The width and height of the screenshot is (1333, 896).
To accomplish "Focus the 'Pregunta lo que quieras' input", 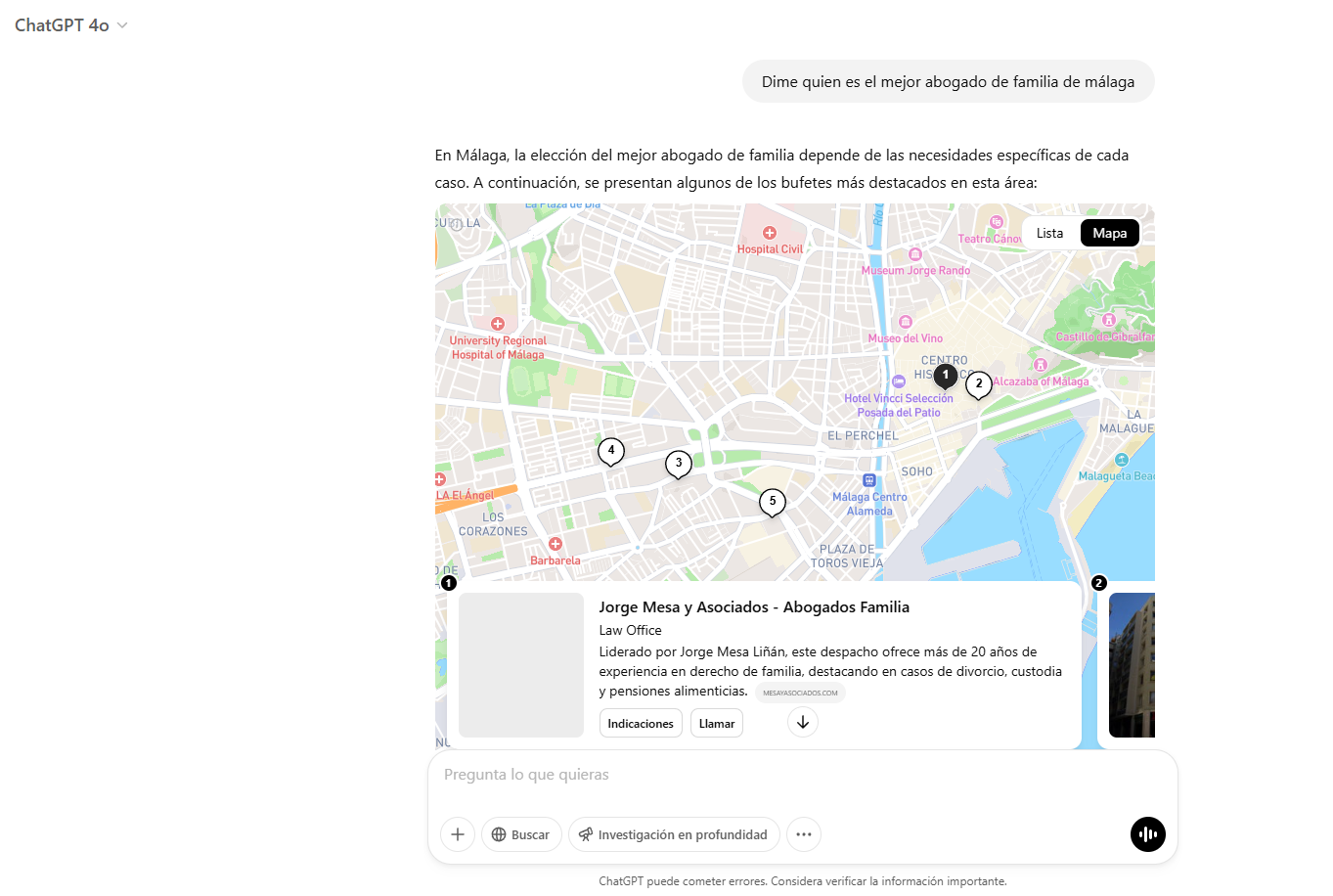I will [x=802, y=775].
